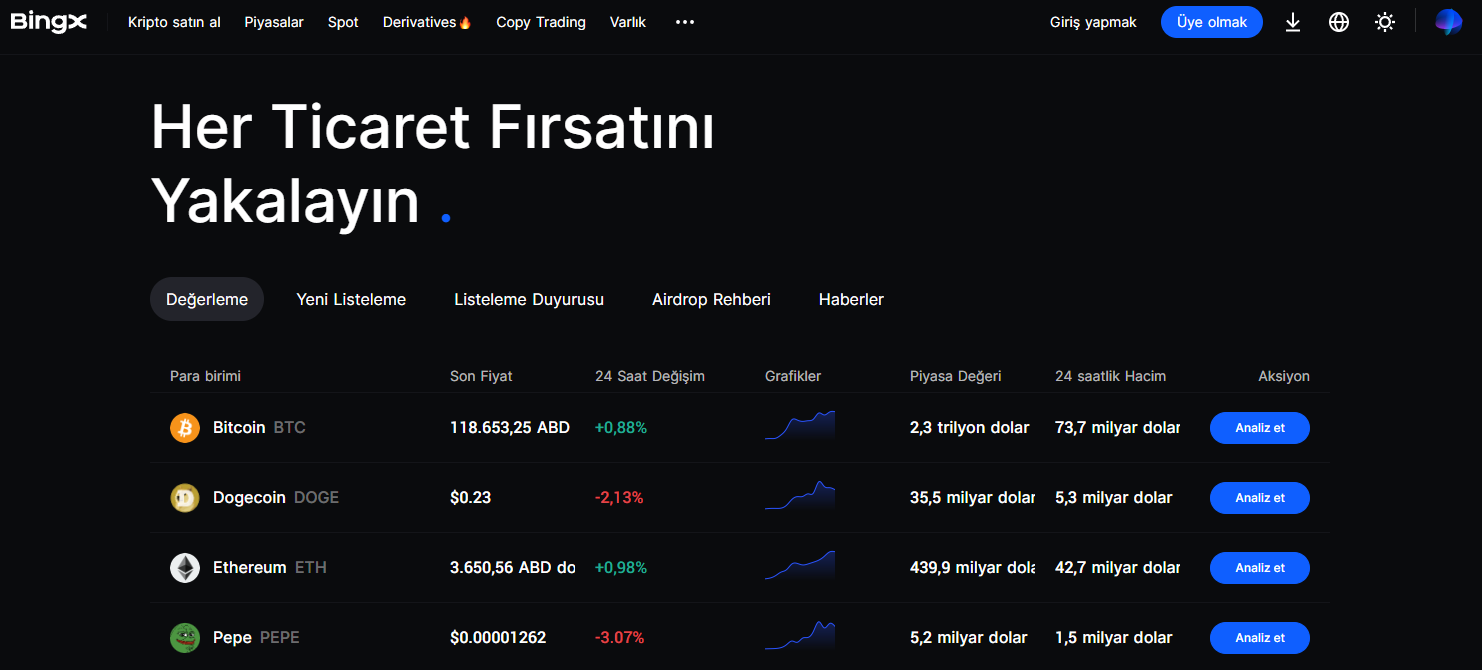Click the -3.07% change value
The image size is (1482, 670).
pos(620,638)
